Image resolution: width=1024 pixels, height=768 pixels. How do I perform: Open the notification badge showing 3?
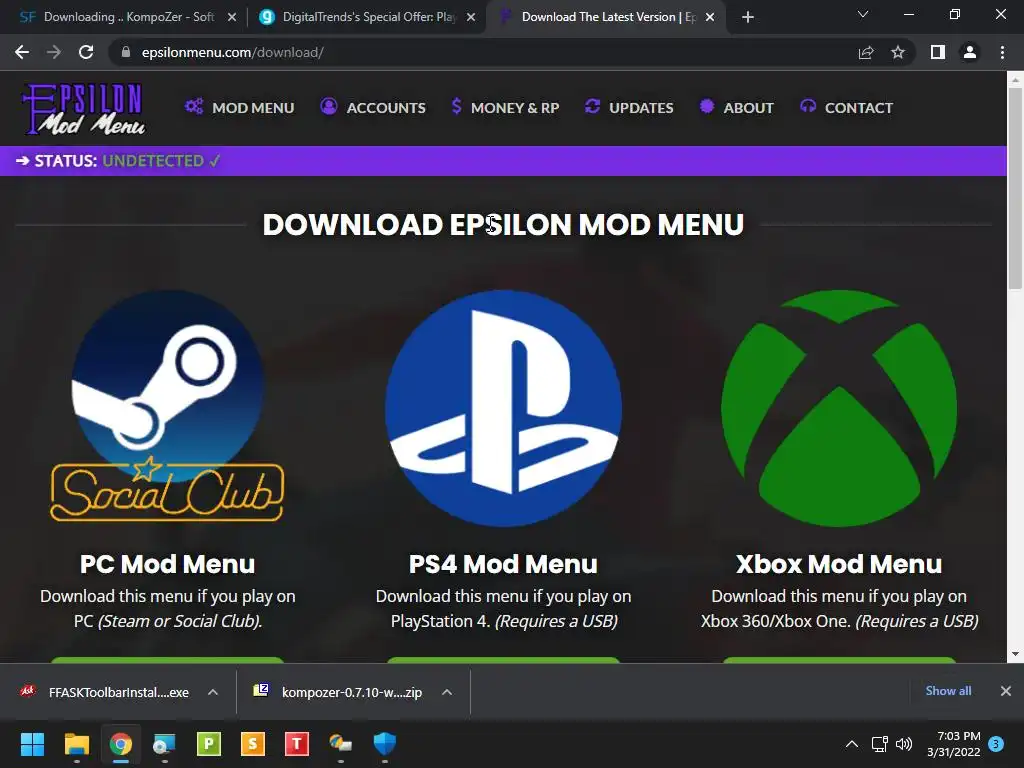996,743
